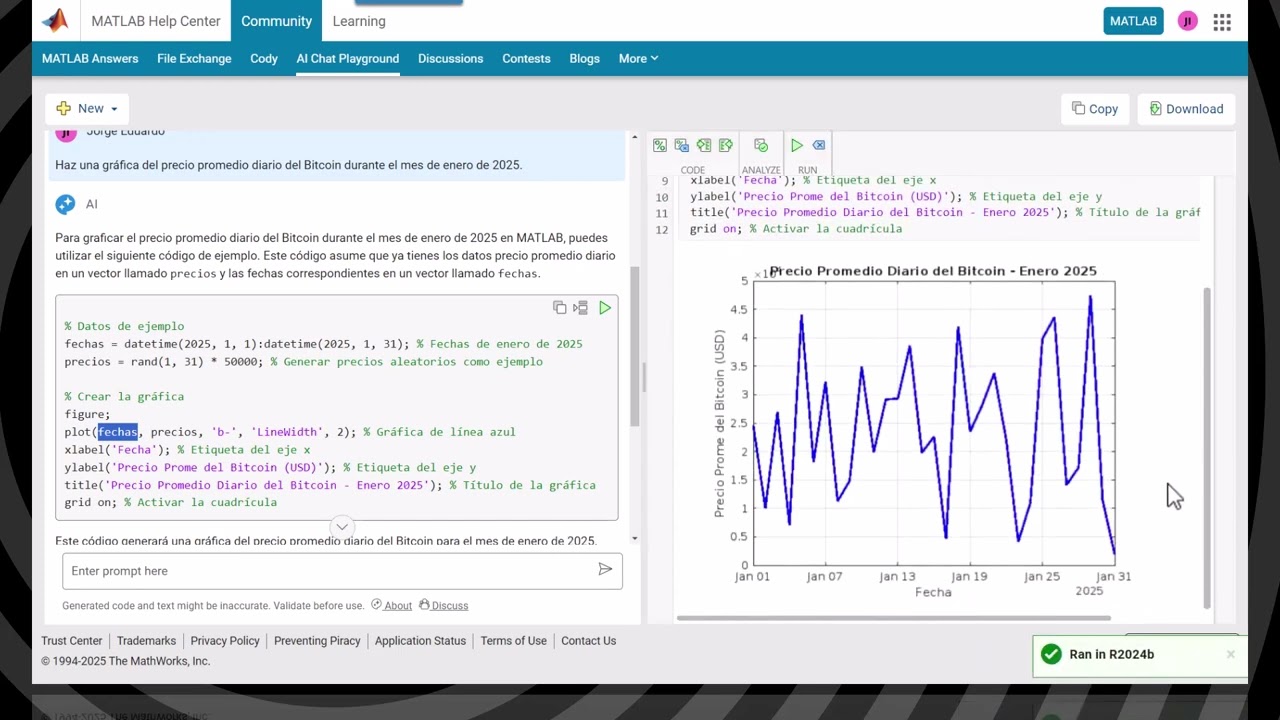The width and height of the screenshot is (1280, 720).
Task: Click editor line 11 title command
Action: pyautogui.click(x=944, y=212)
